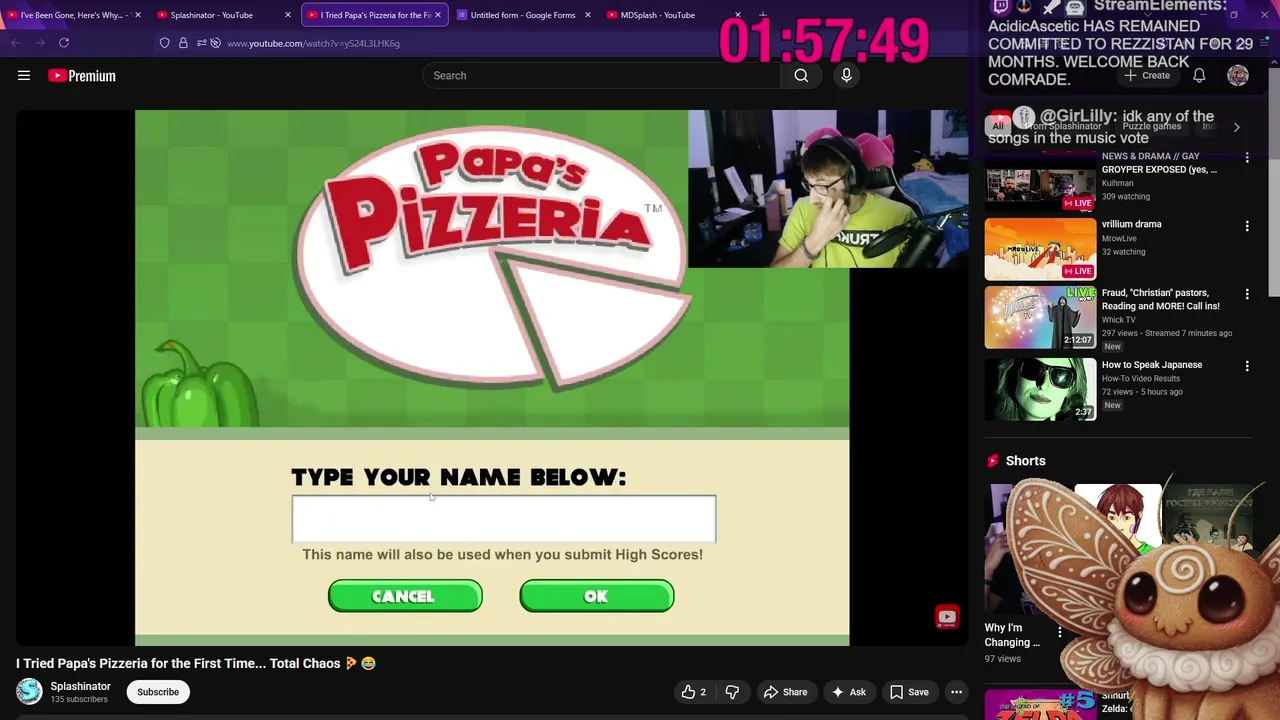
Task: Dislike the Papa's Pizzeria video
Action: (x=732, y=692)
